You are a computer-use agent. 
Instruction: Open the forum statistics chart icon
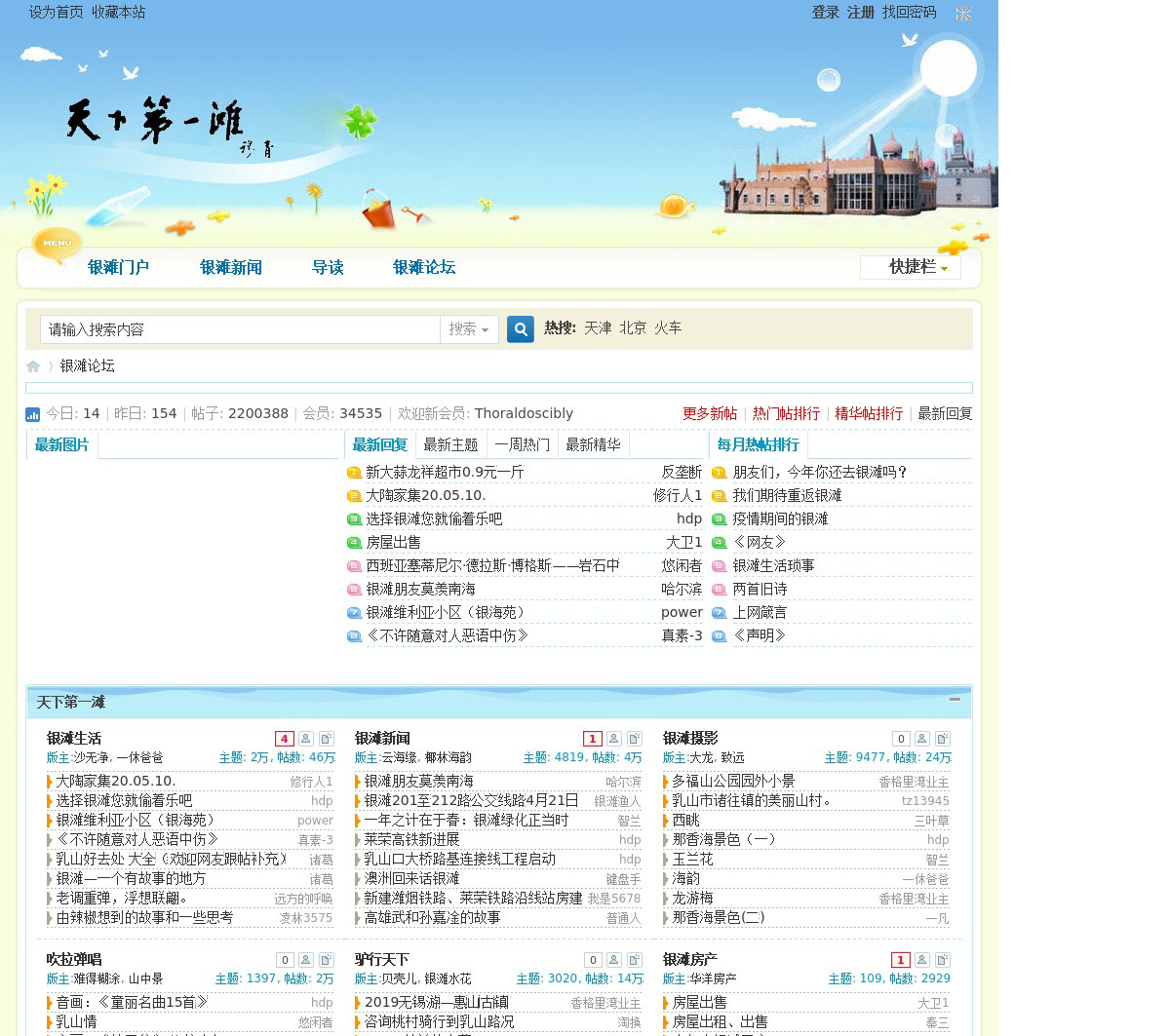[x=33, y=414]
